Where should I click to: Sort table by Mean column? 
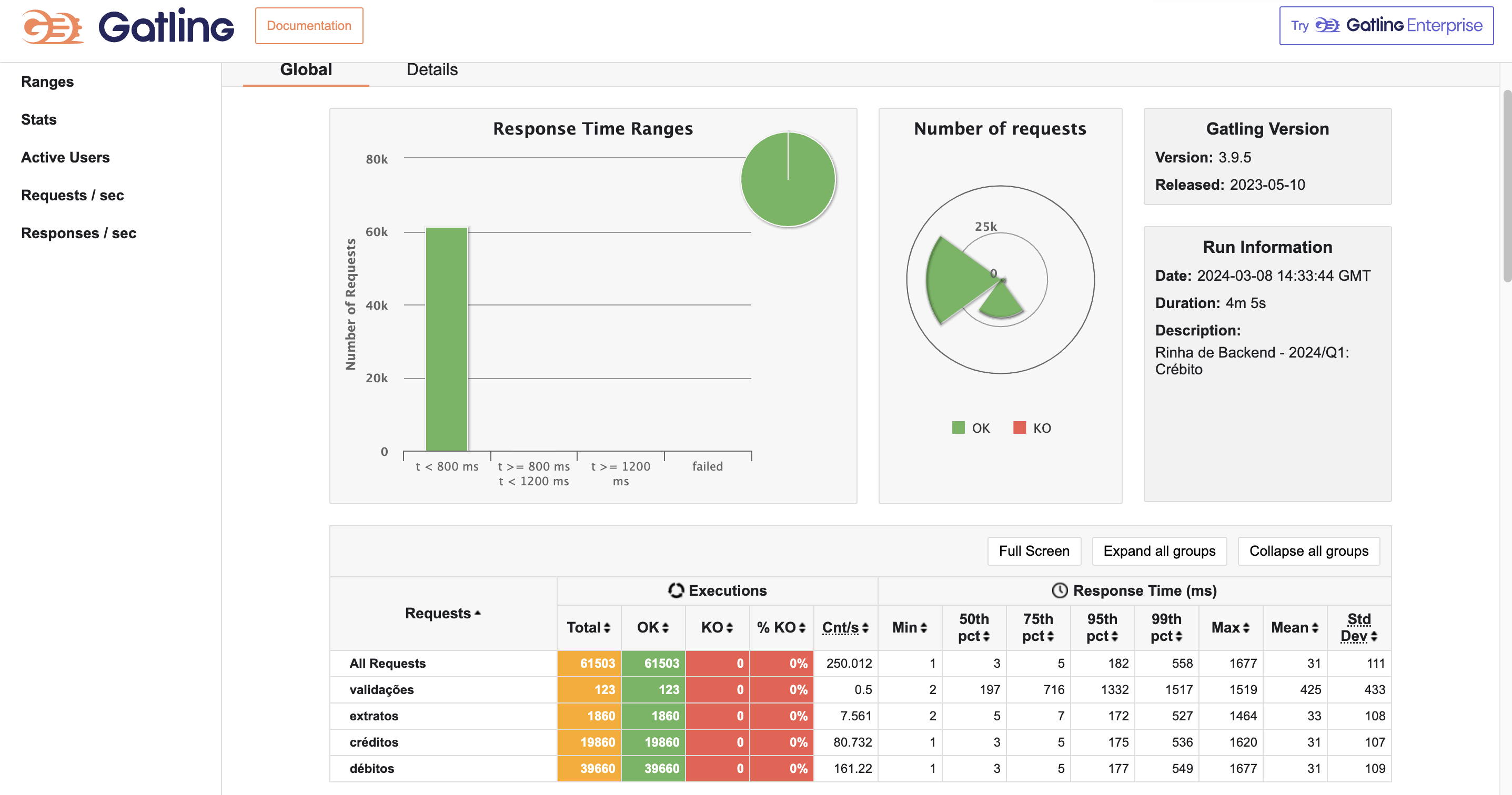click(1294, 627)
